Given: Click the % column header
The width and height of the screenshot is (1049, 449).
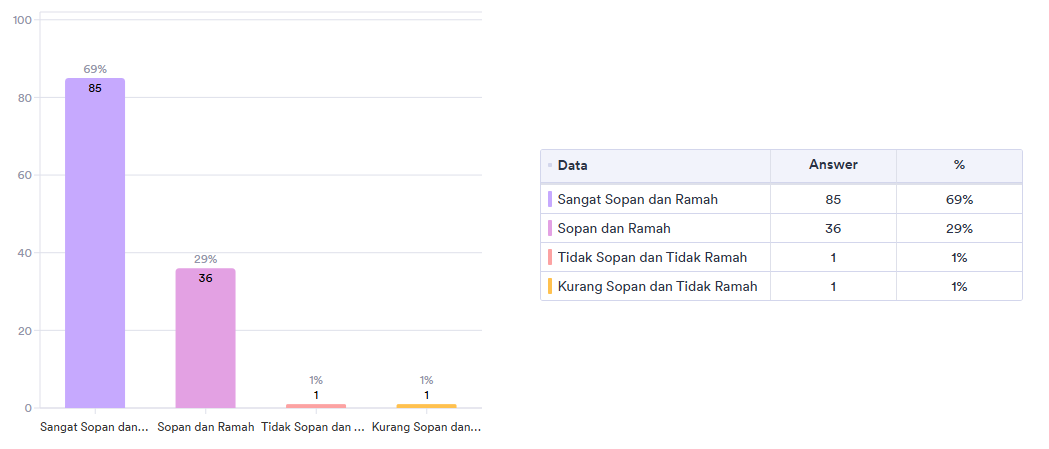Looking at the screenshot, I should (959, 165).
